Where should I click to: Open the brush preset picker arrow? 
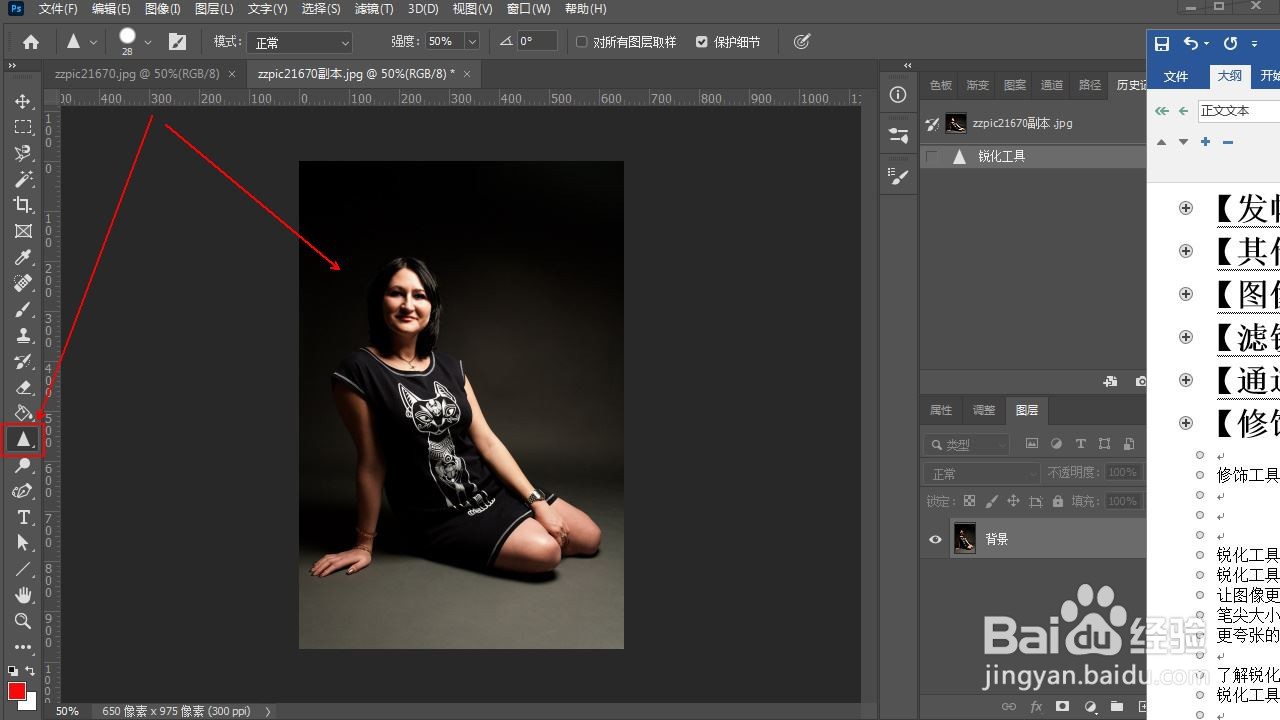pos(148,42)
